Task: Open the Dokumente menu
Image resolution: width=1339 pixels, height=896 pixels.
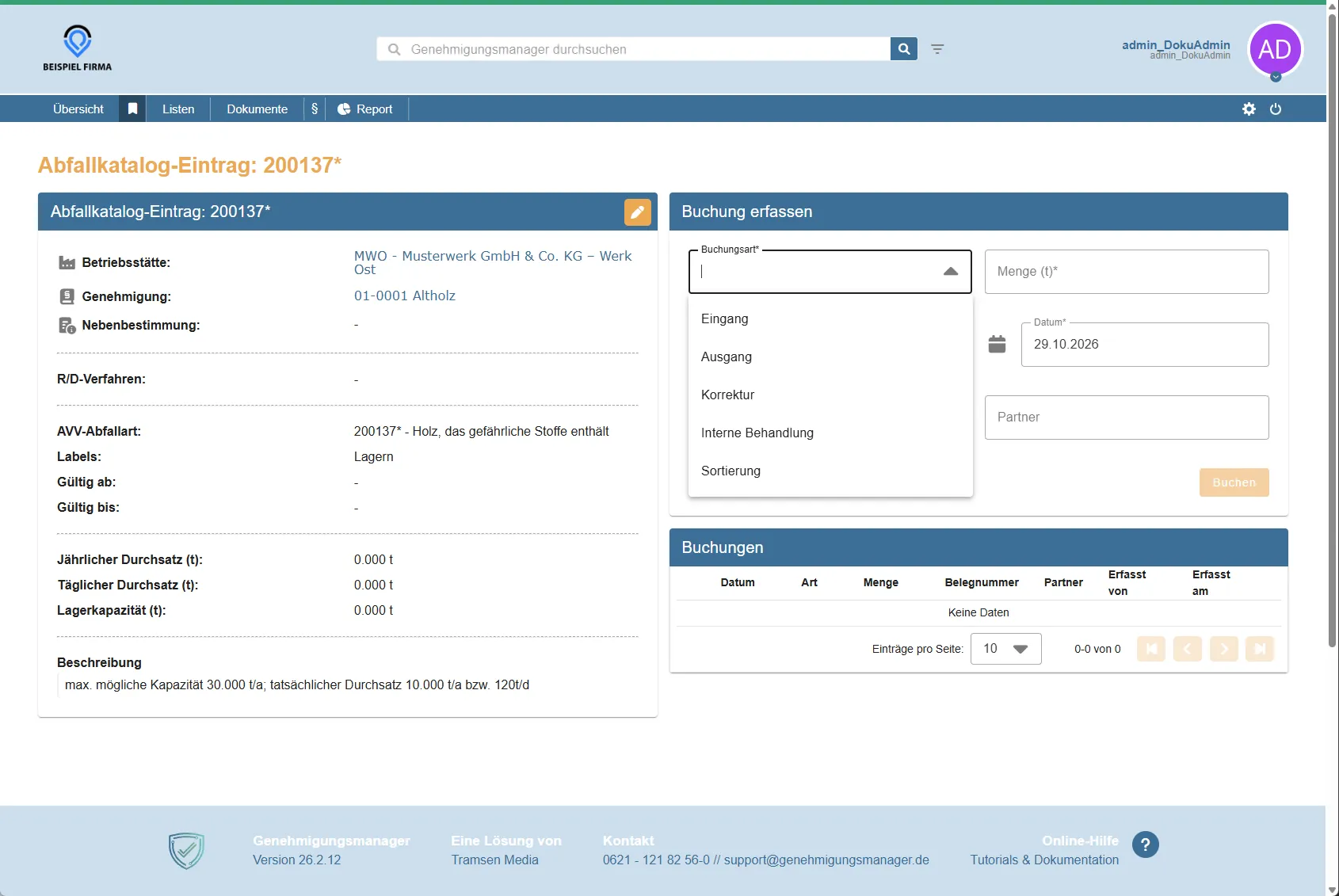Action: pyautogui.click(x=257, y=109)
